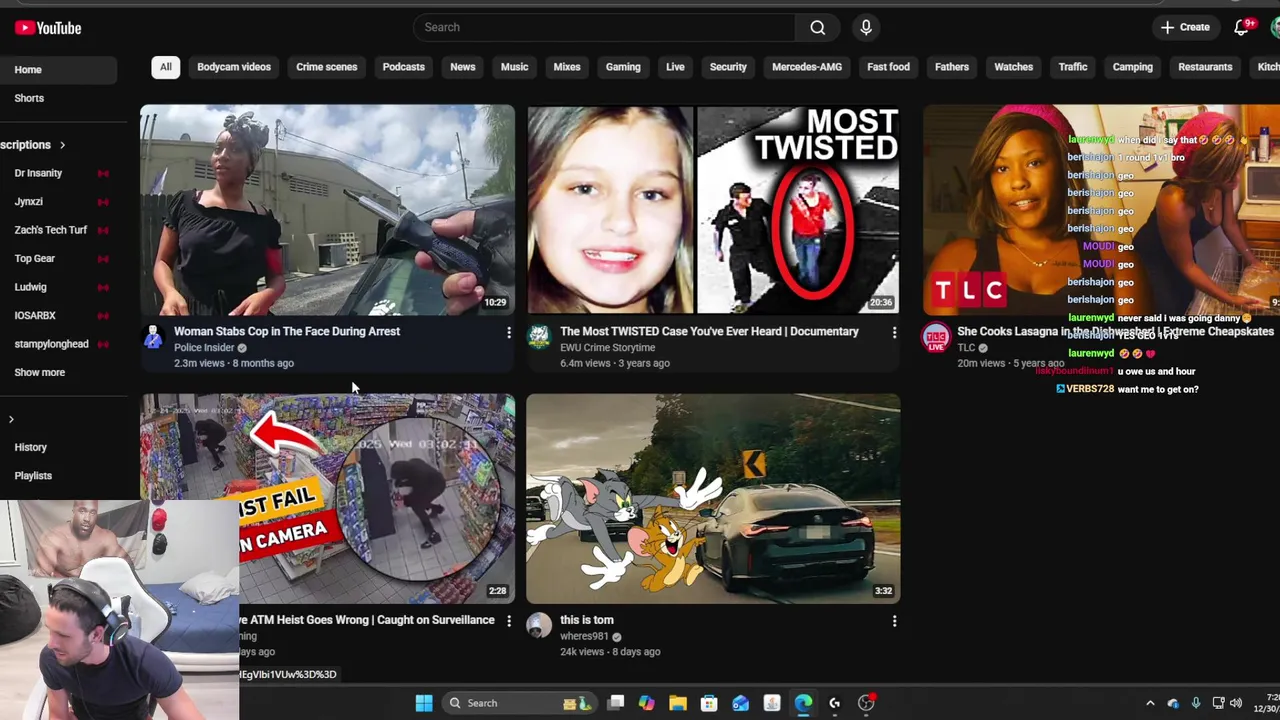Open the IOSARBX subscription
1280x720 pixels.
point(35,315)
